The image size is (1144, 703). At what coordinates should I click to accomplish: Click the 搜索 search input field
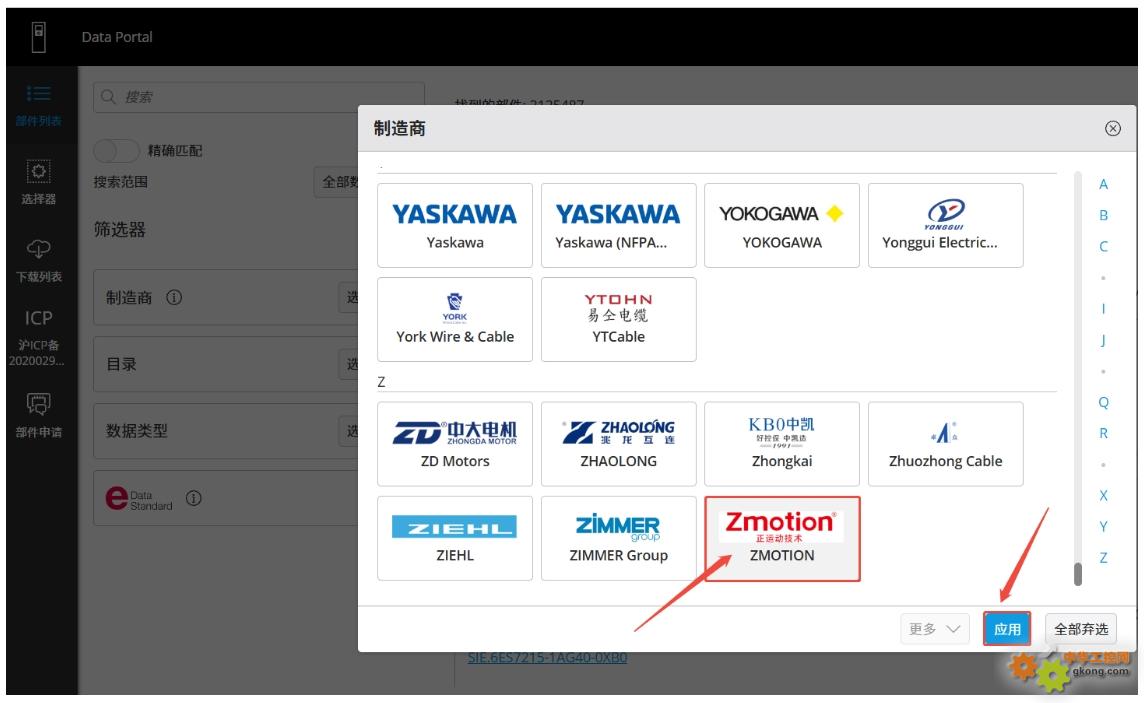259,97
